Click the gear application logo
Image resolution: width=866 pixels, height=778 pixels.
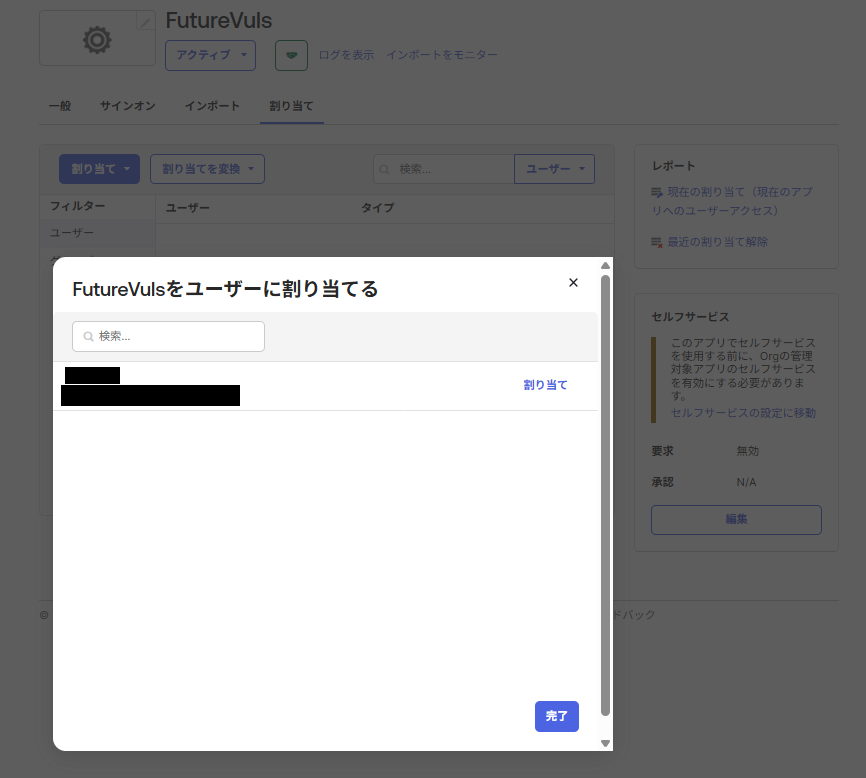coord(97,40)
